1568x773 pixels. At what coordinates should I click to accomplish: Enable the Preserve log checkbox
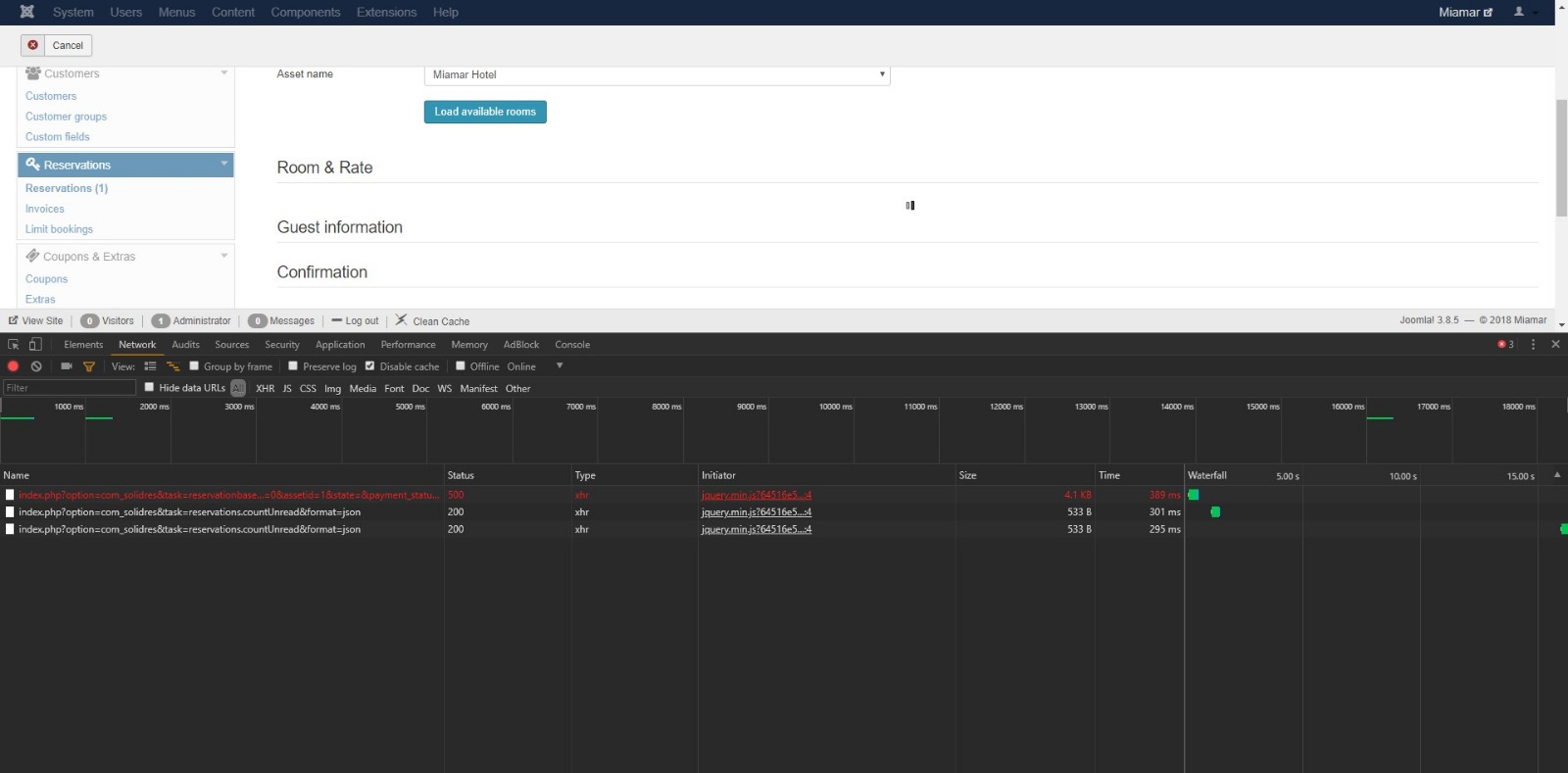pyautogui.click(x=293, y=366)
